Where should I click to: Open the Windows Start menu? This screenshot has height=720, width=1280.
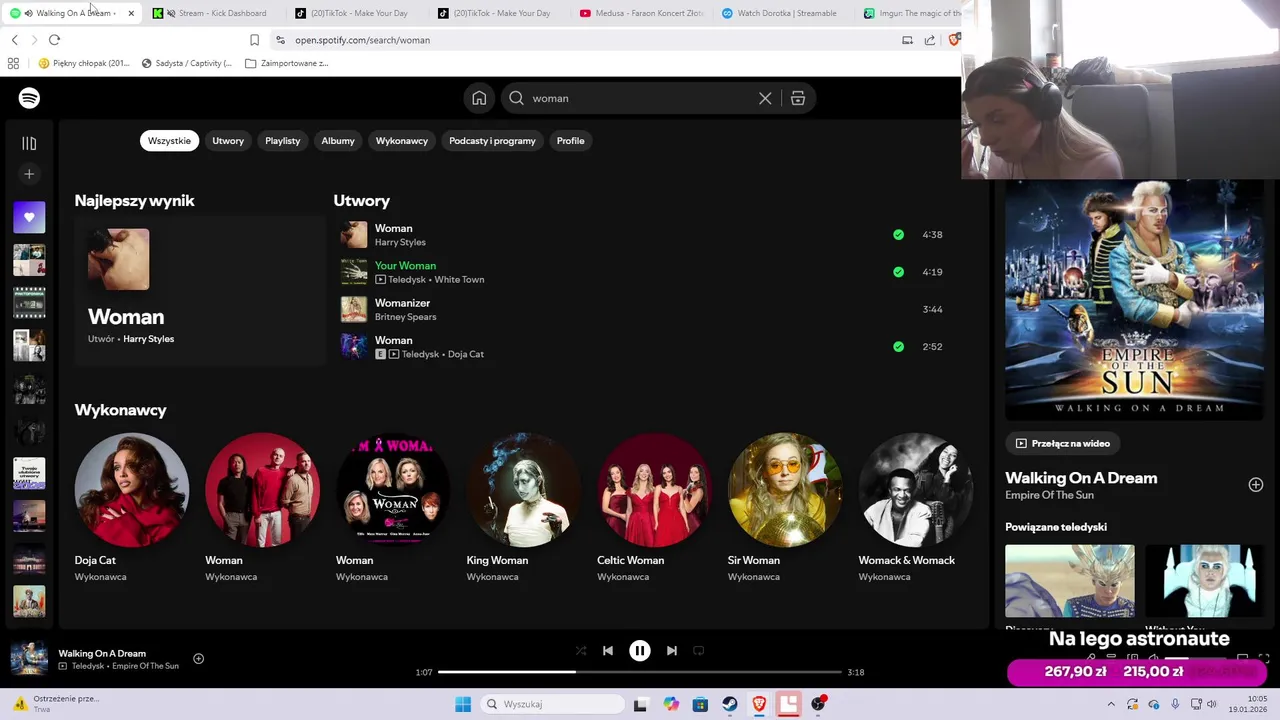pos(463,704)
